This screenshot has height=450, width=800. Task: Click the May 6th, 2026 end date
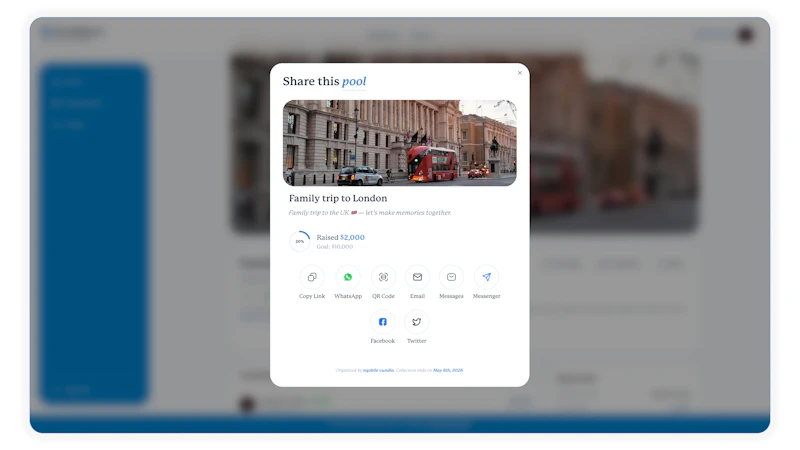(x=448, y=370)
